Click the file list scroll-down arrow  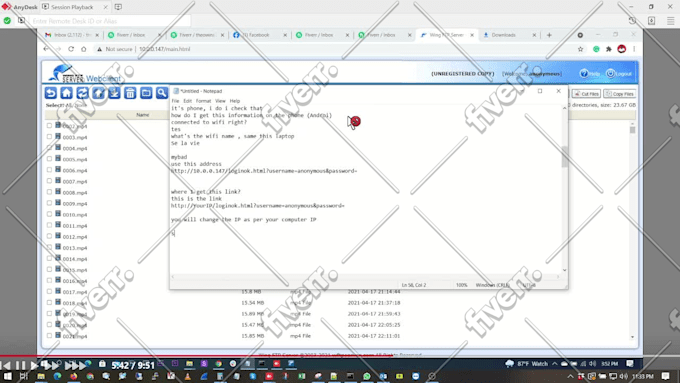[x=632, y=337]
